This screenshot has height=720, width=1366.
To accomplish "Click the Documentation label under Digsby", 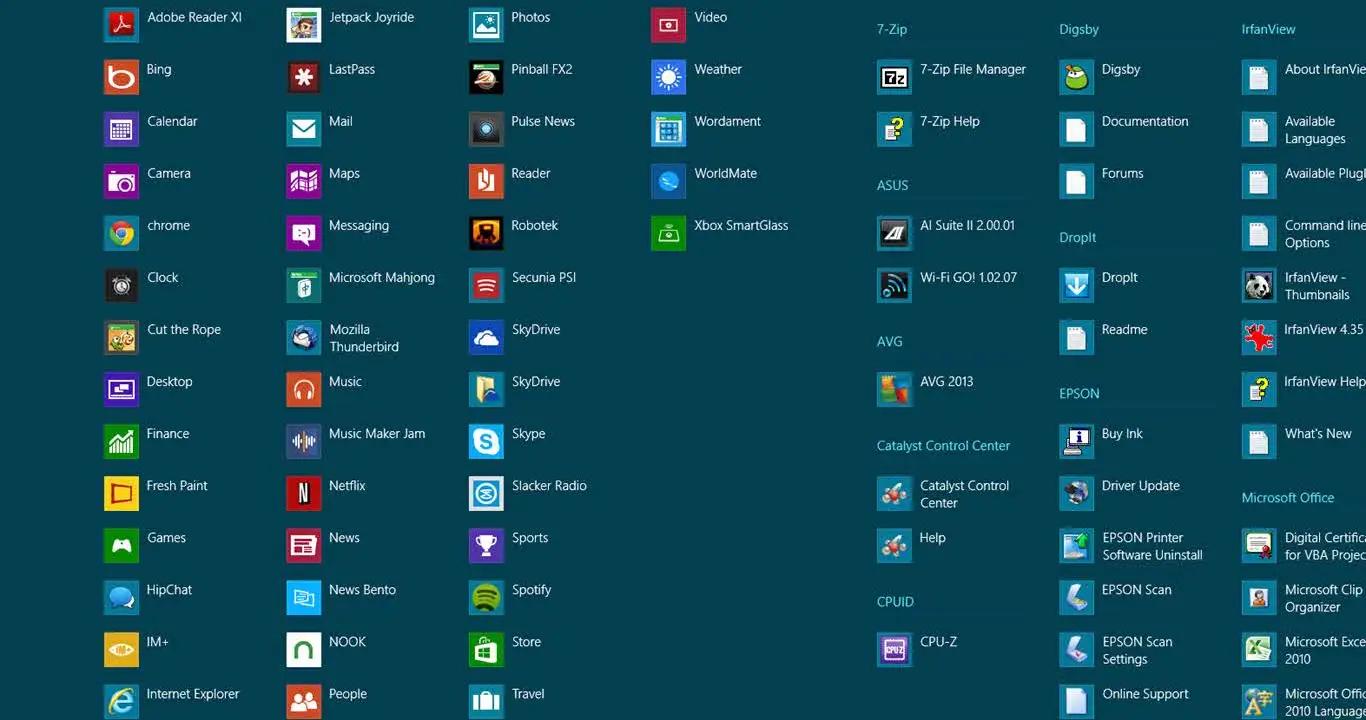I will coord(1145,121).
